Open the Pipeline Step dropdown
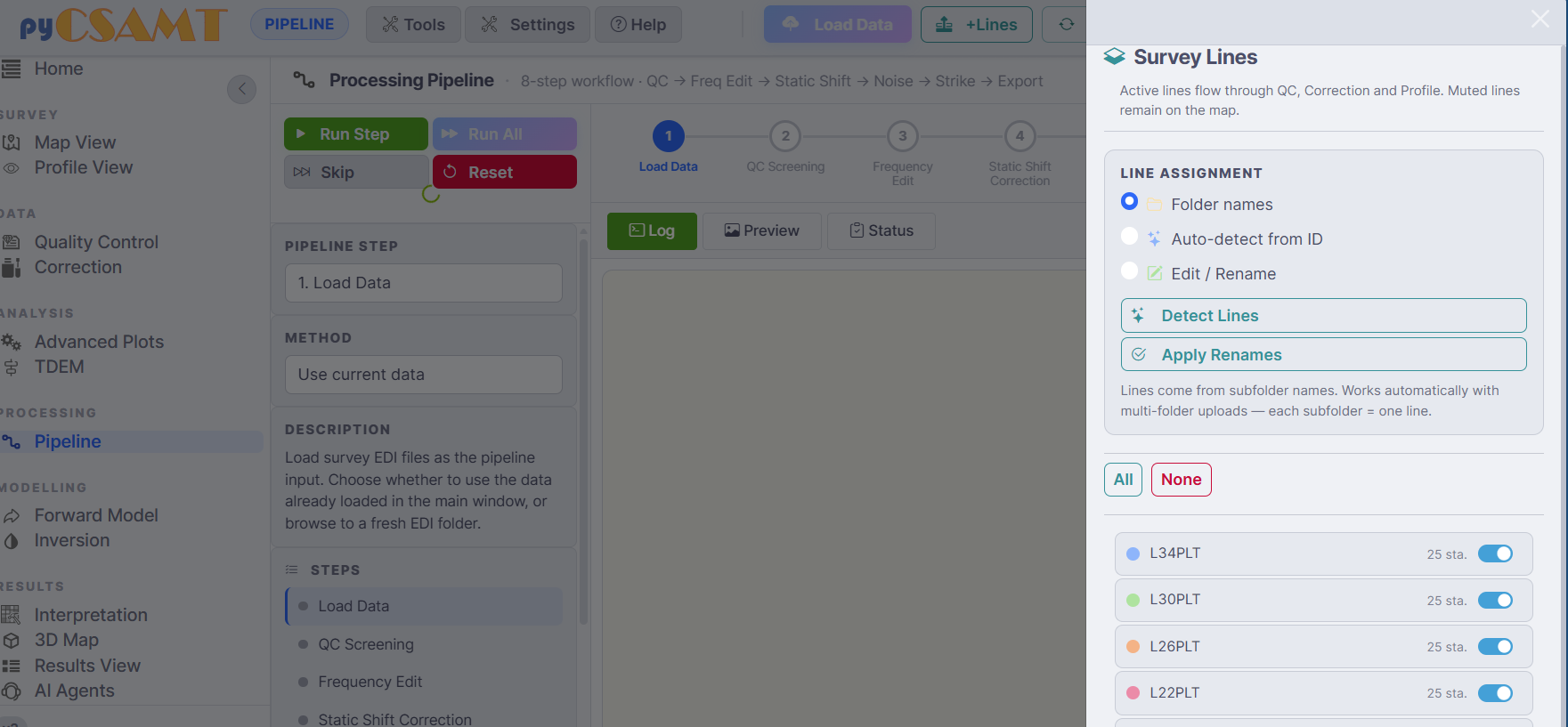 (x=424, y=283)
